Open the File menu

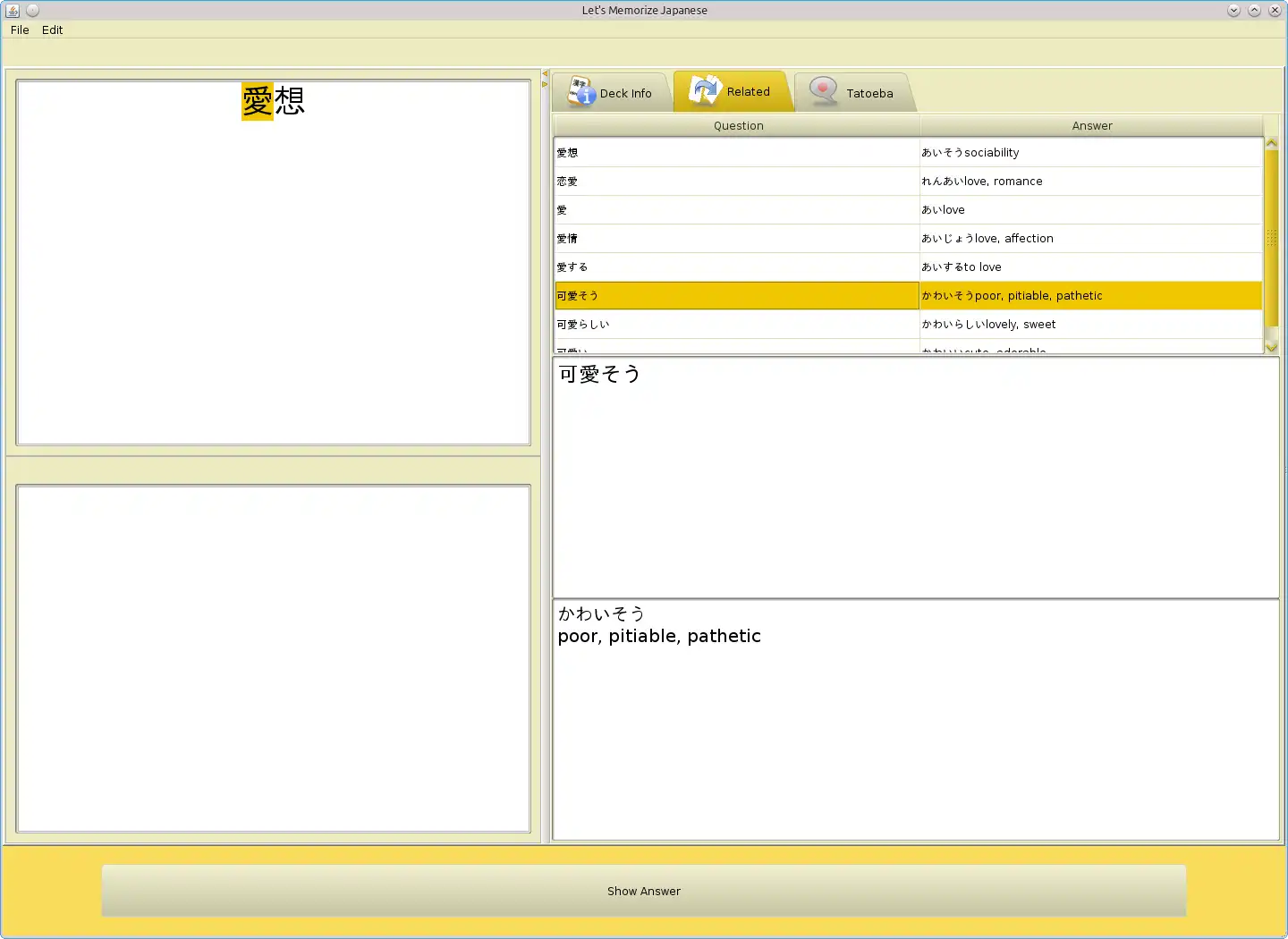click(x=20, y=30)
